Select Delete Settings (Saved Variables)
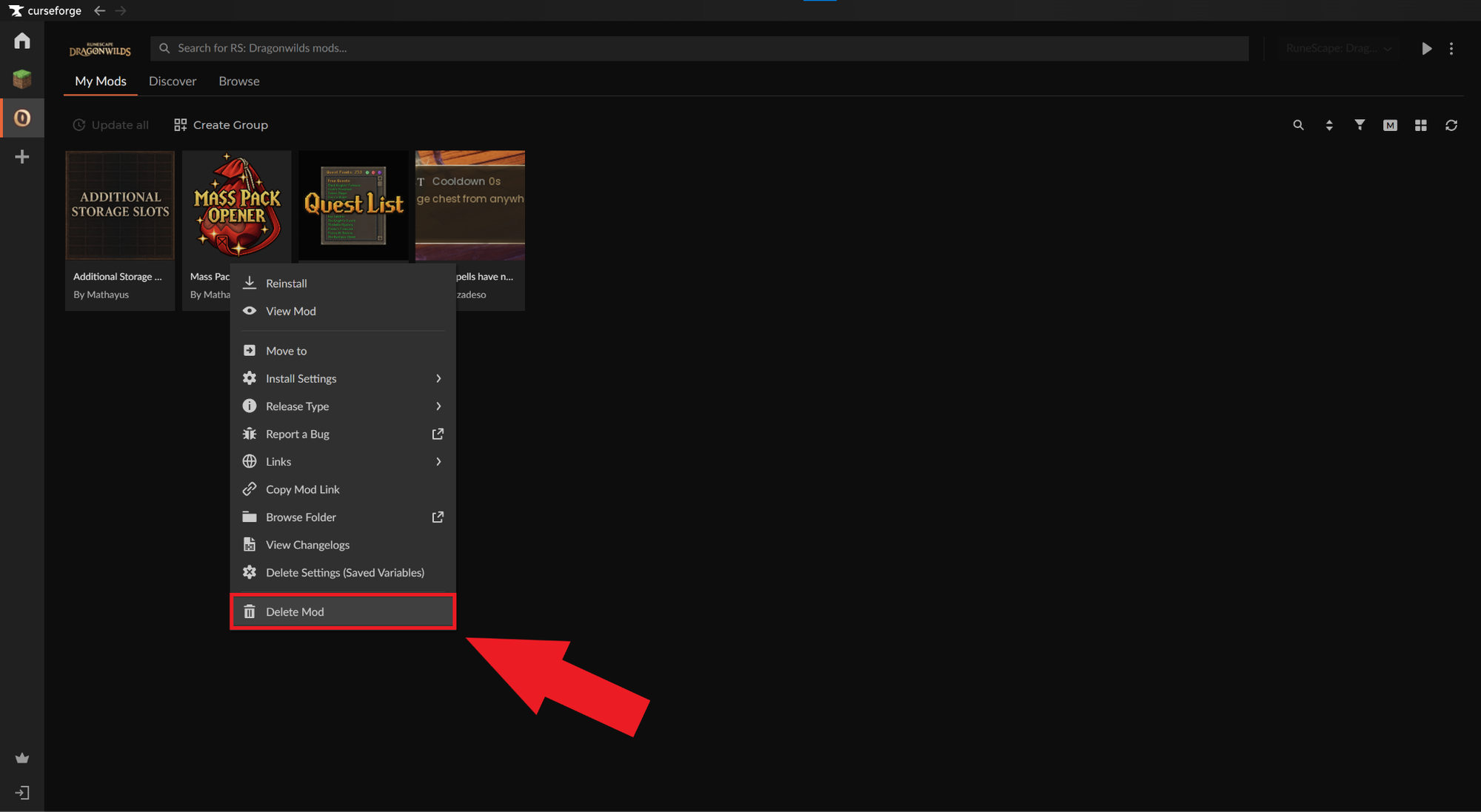 coord(343,572)
